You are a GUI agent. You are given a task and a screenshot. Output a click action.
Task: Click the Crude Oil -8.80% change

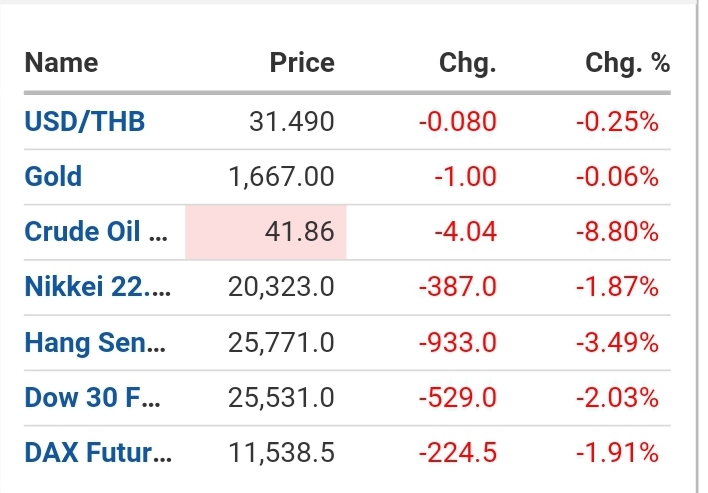[617, 232]
